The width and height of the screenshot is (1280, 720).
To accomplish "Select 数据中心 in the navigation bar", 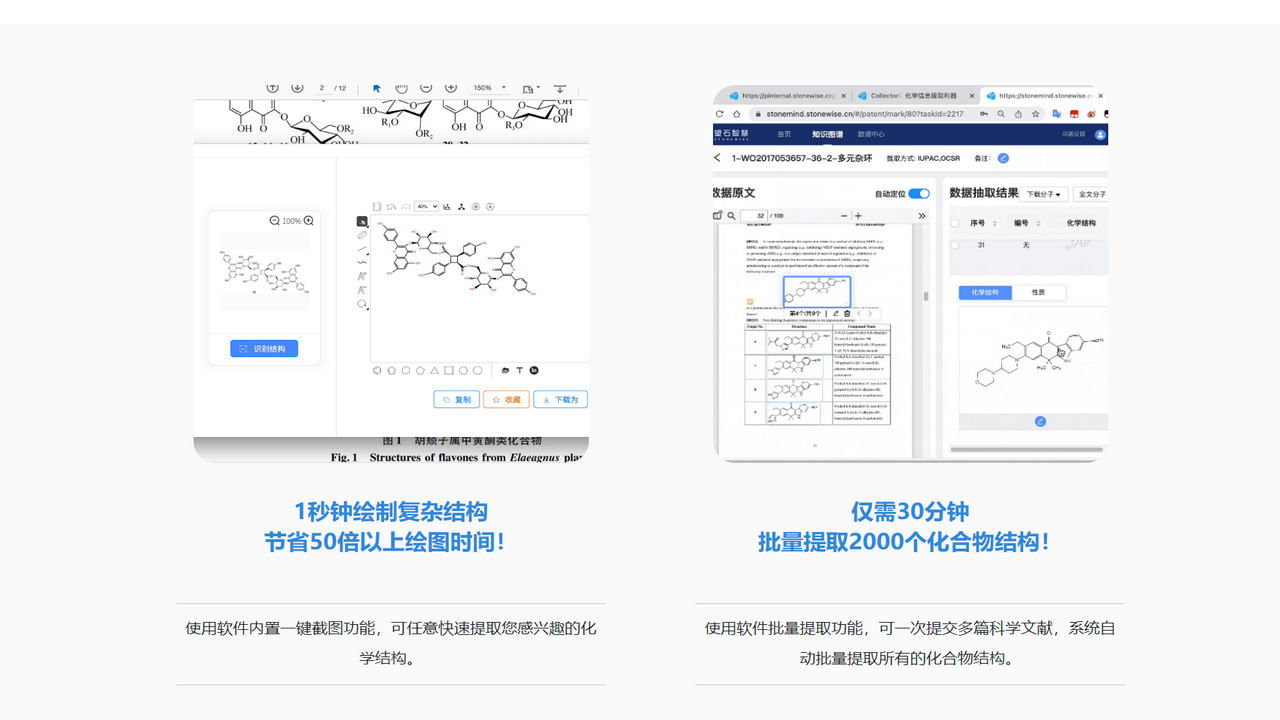I will [x=871, y=134].
